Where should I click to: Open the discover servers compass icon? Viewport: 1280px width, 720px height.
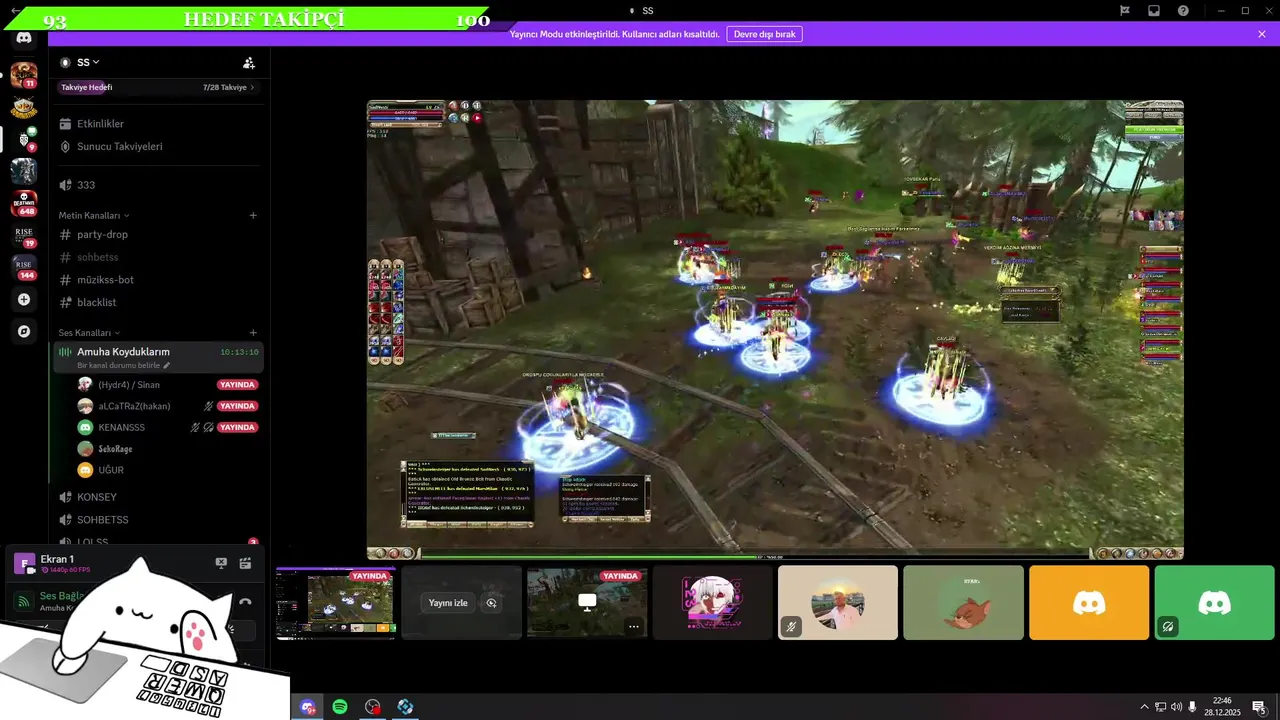24,331
